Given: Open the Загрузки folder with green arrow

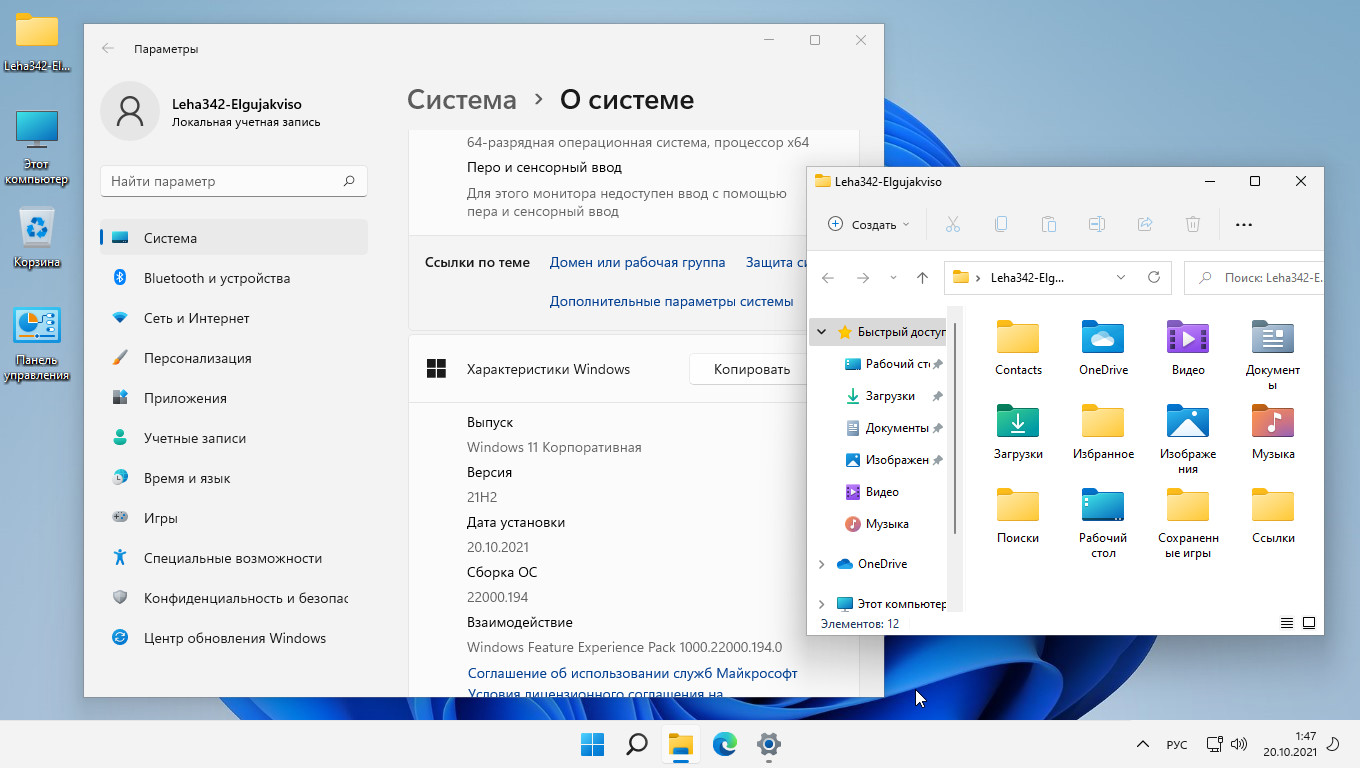Looking at the screenshot, I should [1018, 432].
